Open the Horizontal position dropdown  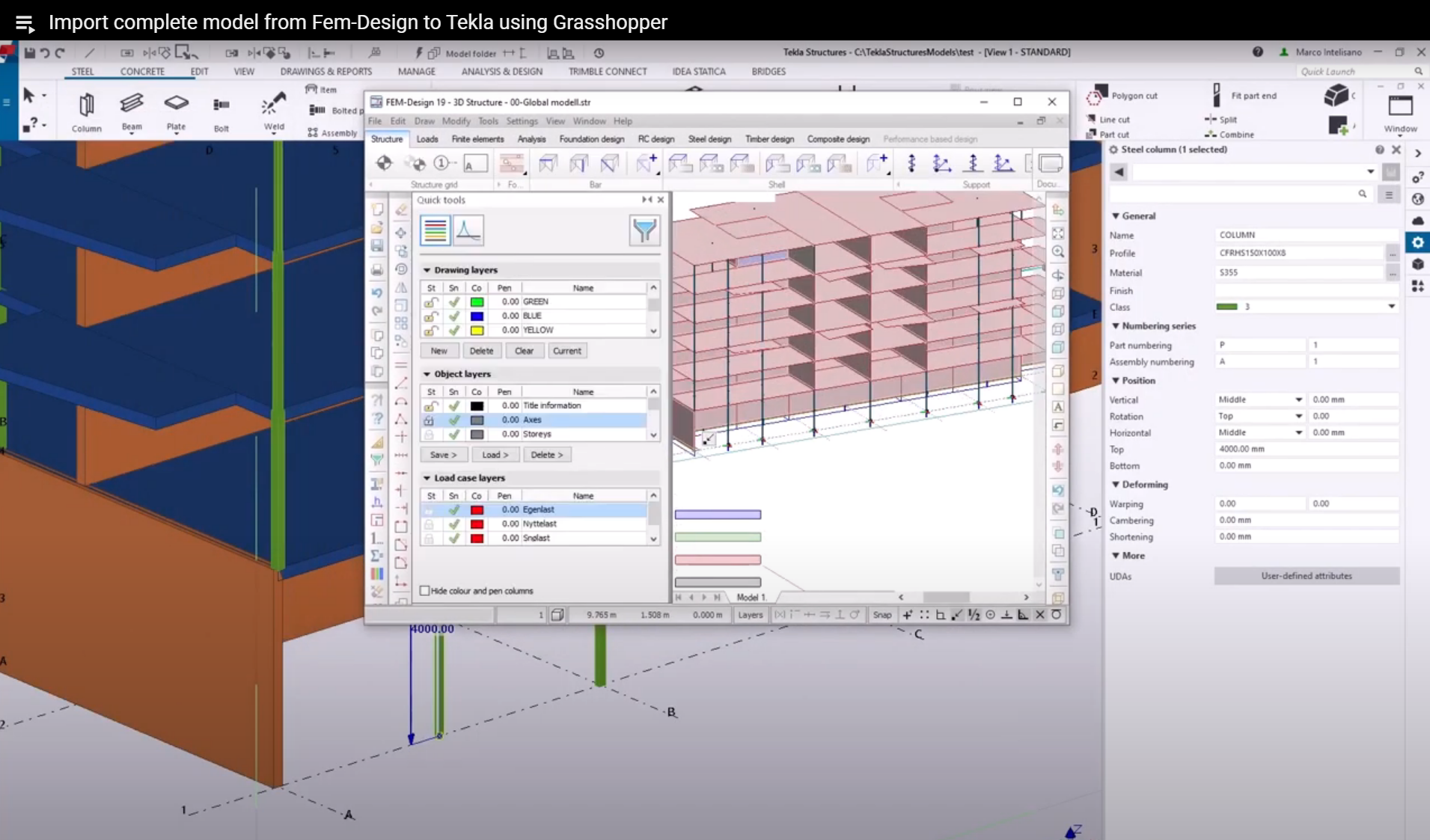[x=1298, y=432]
